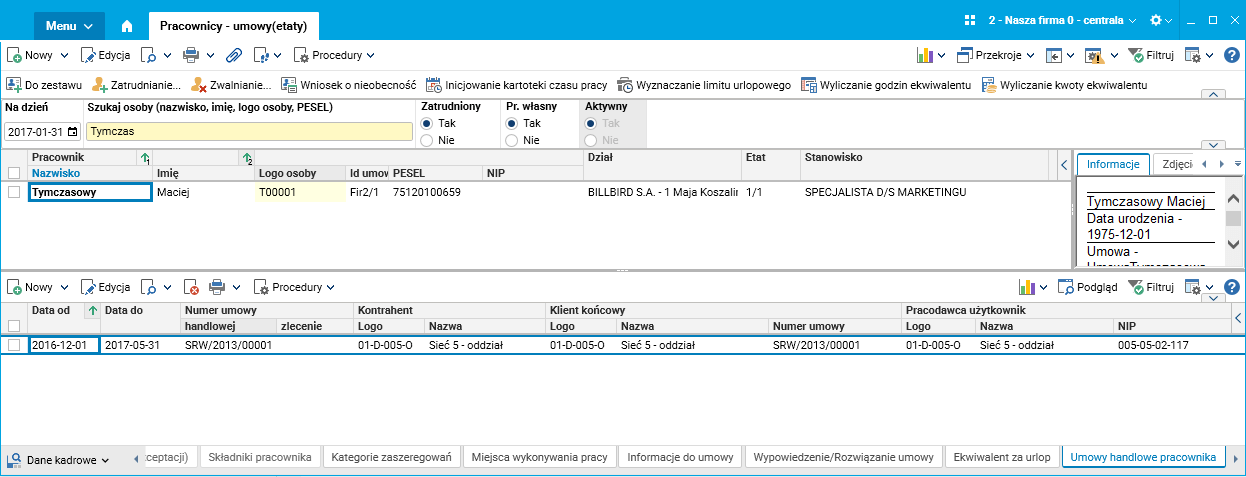This screenshot has height=477, width=1246.
Task: Select Tak under Pr. własny
Action: [512, 123]
